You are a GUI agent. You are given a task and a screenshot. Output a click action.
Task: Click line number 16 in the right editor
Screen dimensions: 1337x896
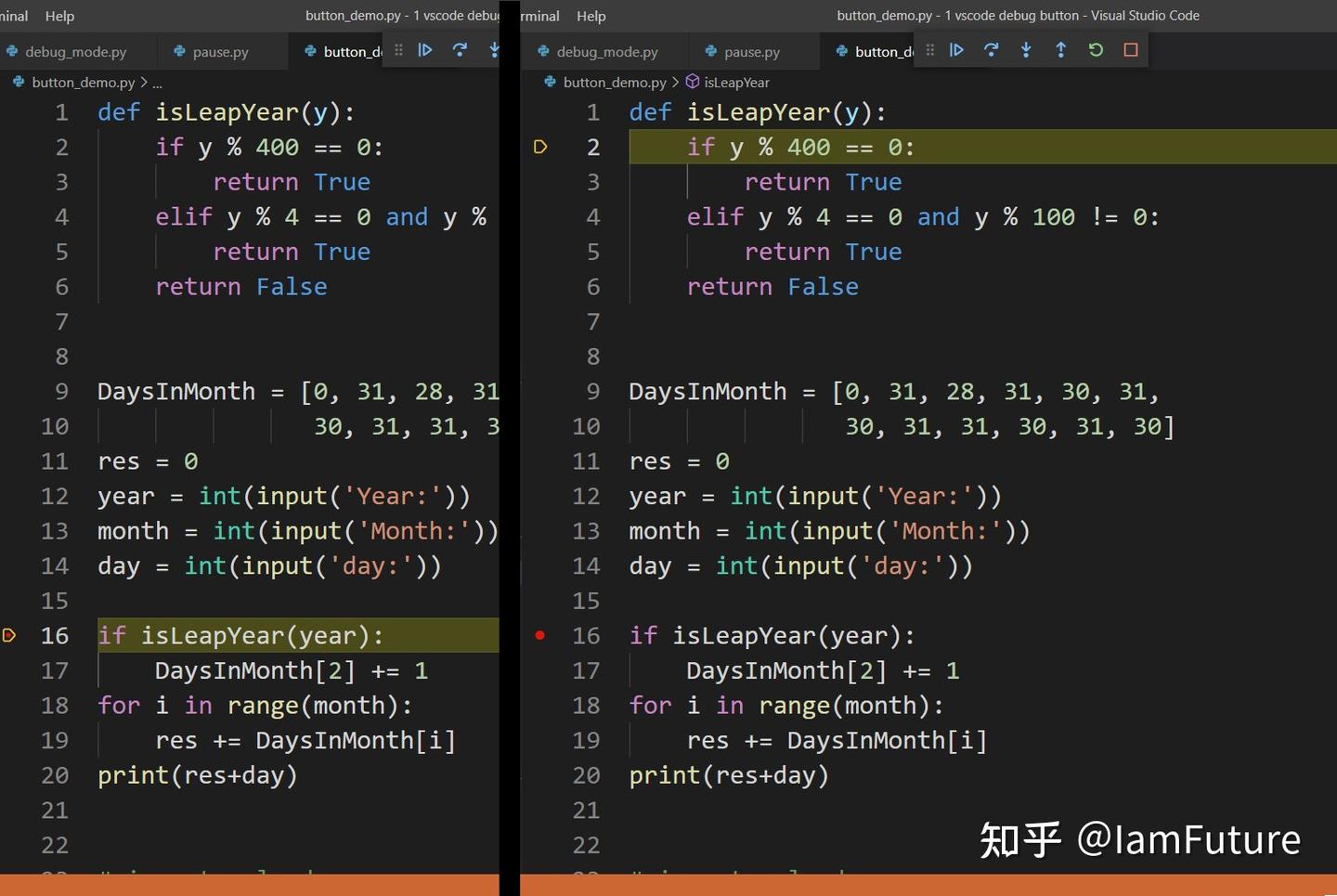click(x=586, y=635)
